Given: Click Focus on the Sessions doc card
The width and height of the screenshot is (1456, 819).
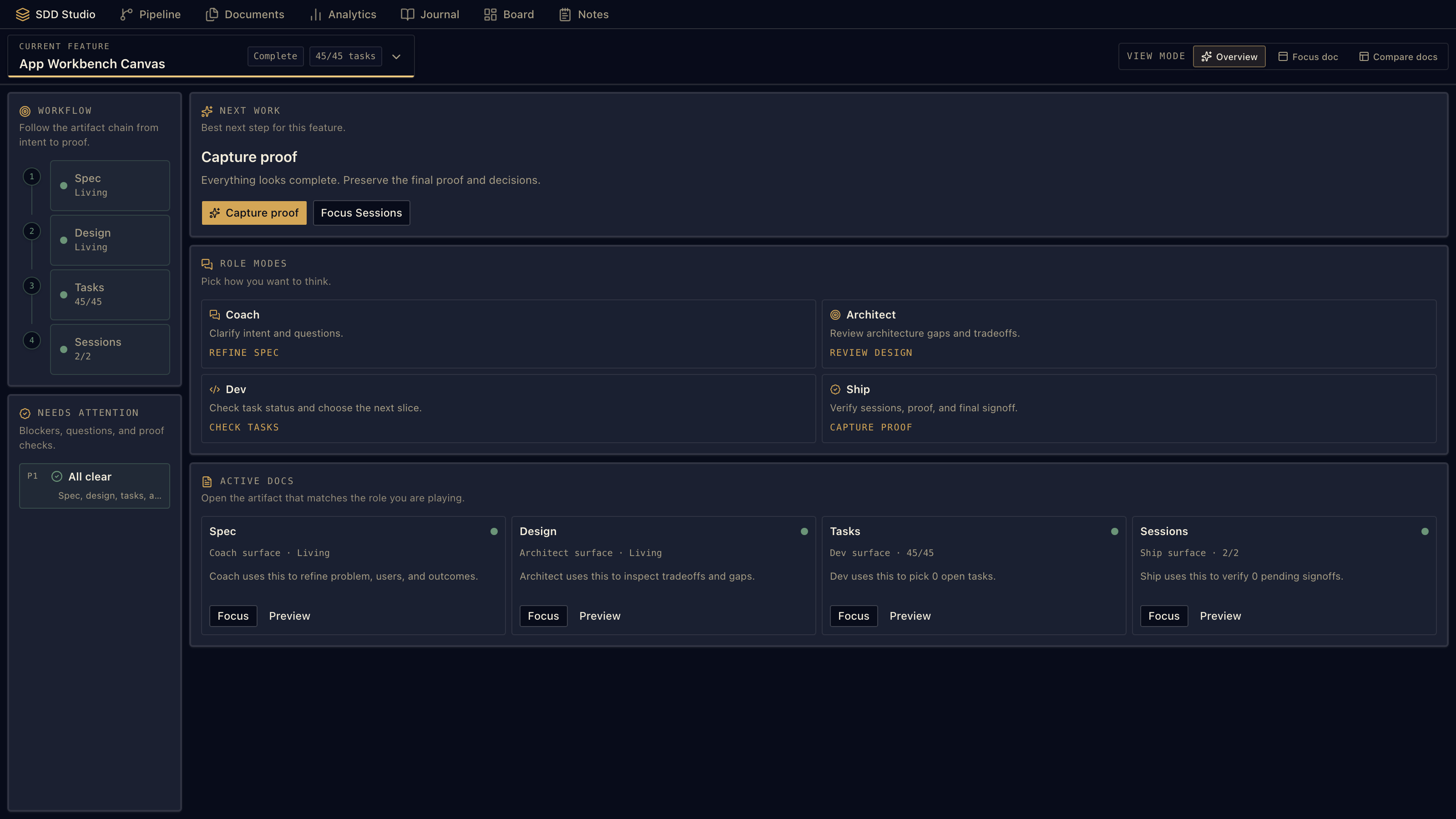Looking at the screenshot, I should point(1164,616).
